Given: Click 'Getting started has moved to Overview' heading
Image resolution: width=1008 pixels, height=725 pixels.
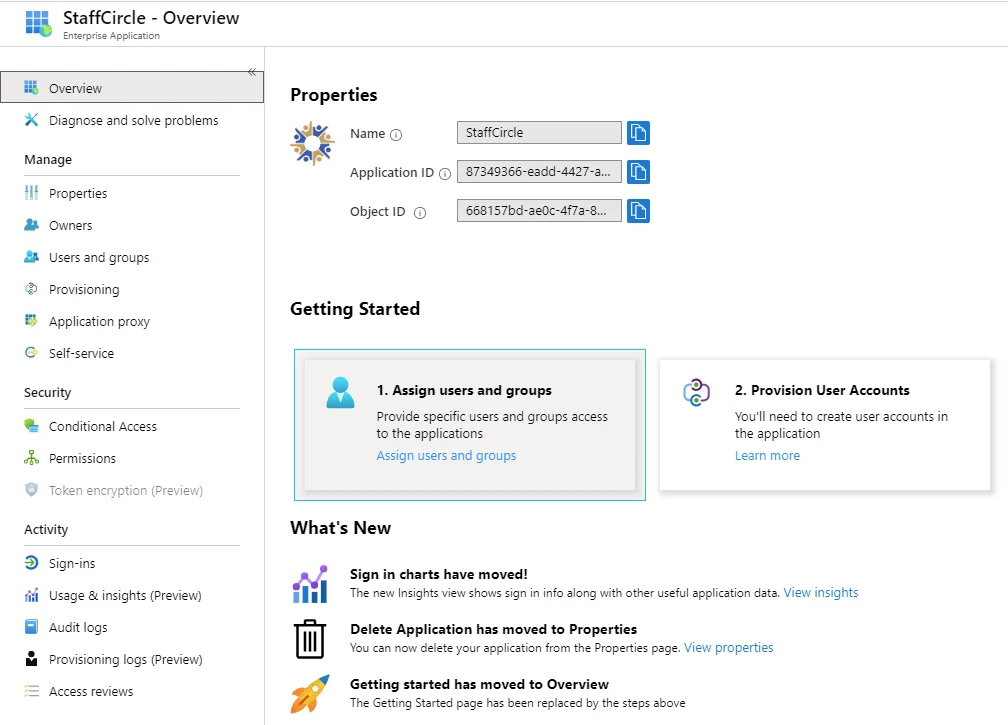Looking at the screenshot, I should pos(480,684).
